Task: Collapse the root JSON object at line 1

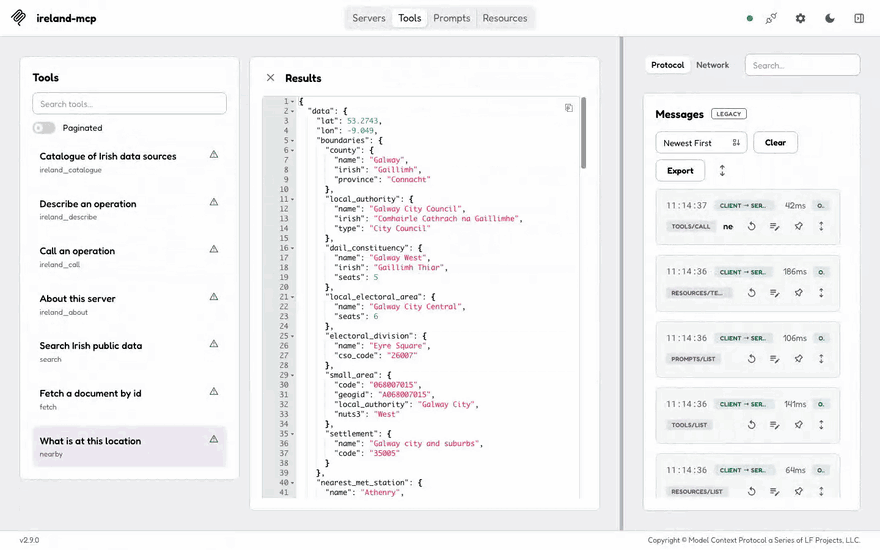Action: point(292,102)
